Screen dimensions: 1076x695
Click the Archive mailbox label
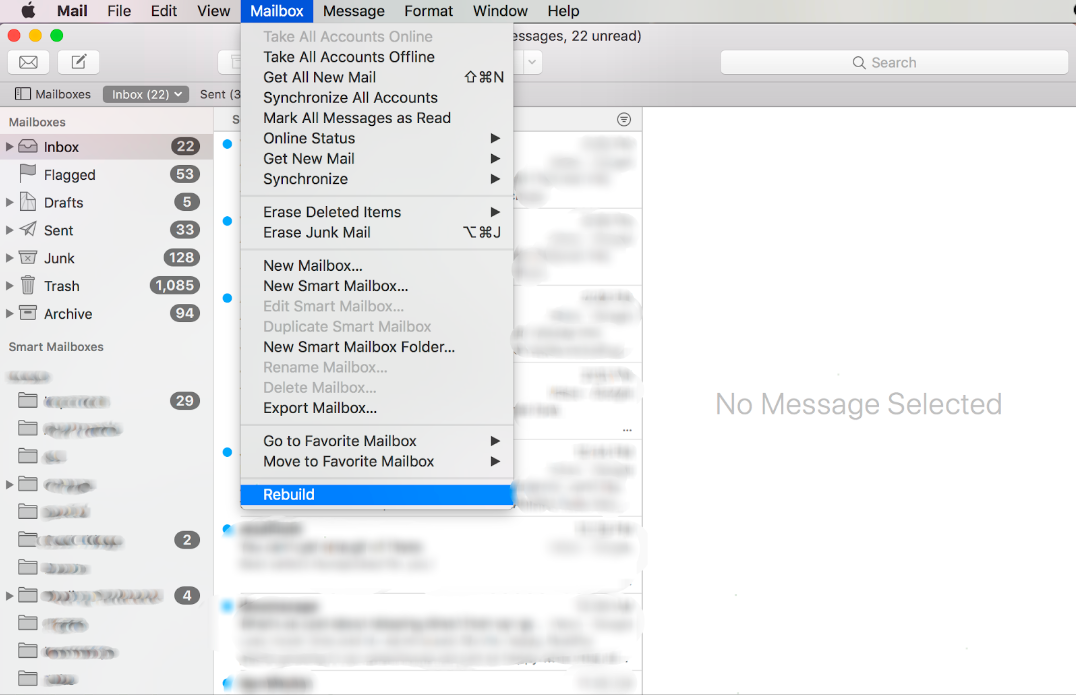[68, 314]
